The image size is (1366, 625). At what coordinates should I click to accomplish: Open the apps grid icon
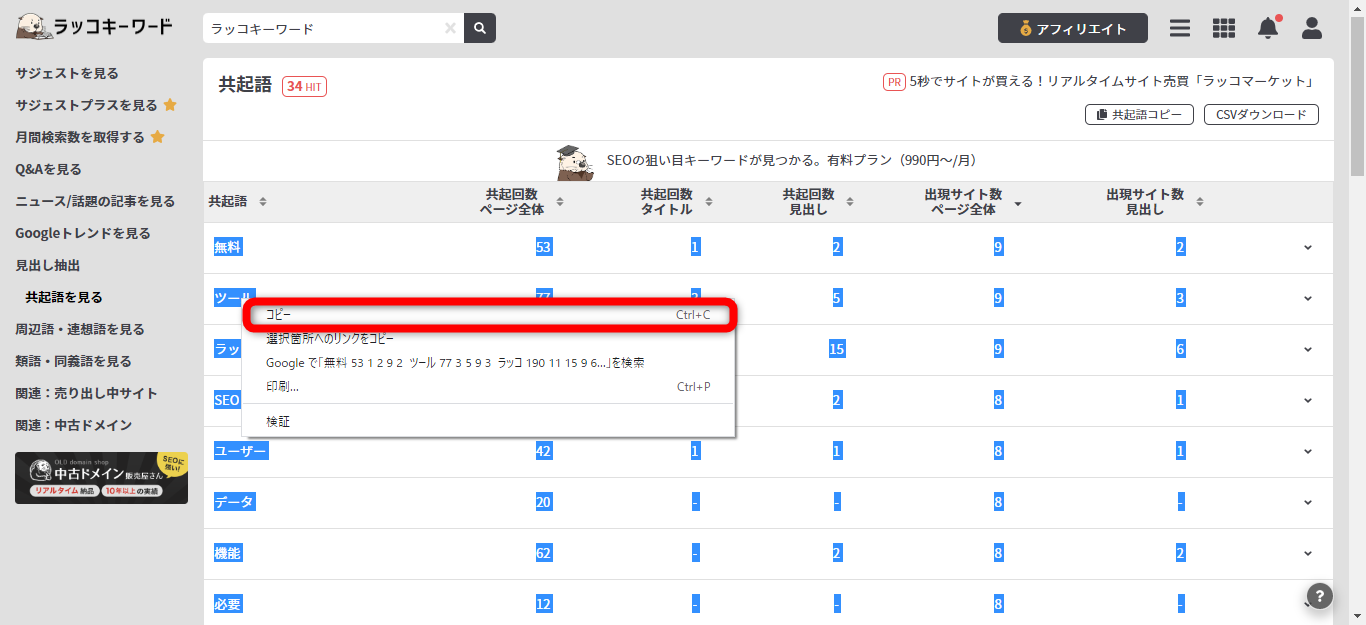coord(1224,28)
